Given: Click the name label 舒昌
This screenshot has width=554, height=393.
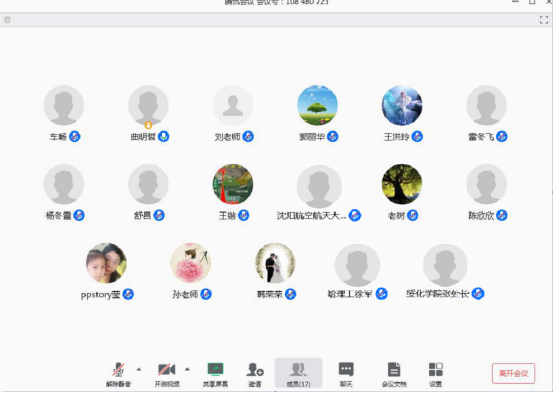Looking at the screenshot, I should pos(143,215).
